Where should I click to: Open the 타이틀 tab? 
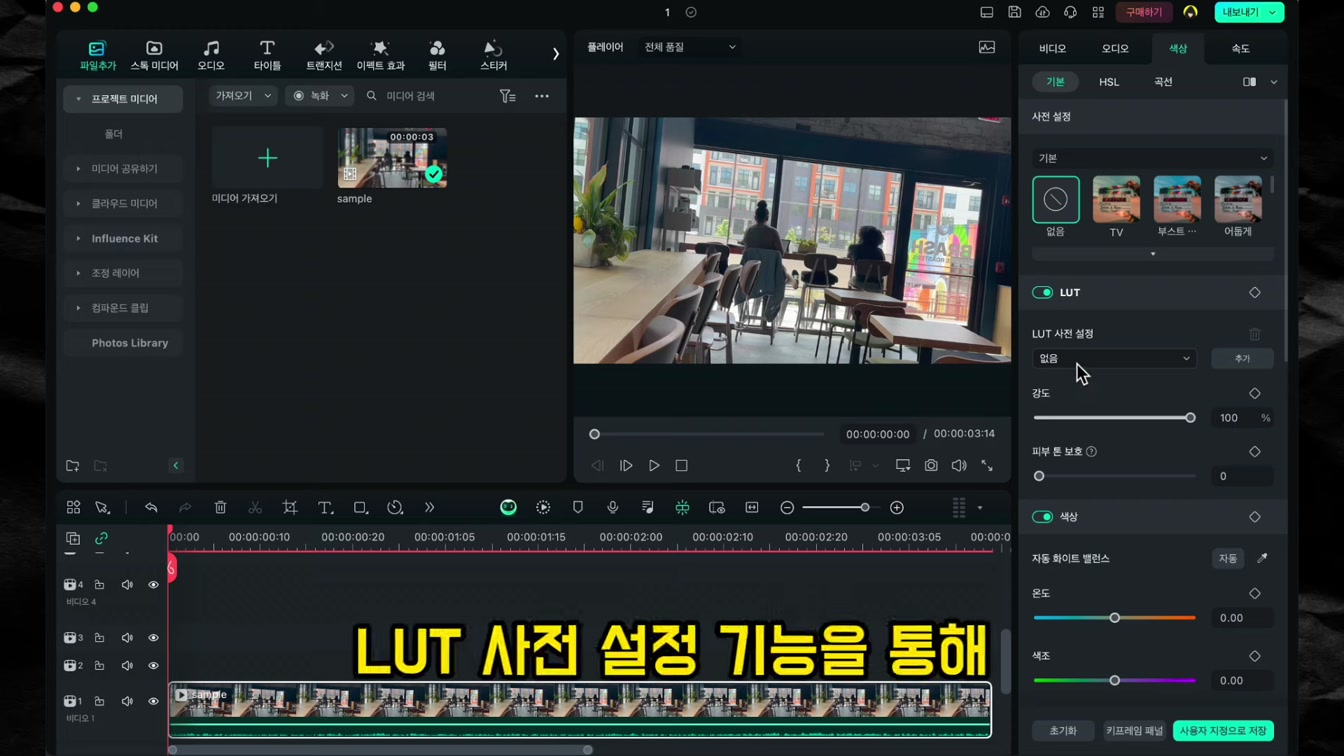pyautogui.click(x=267, y=55)
